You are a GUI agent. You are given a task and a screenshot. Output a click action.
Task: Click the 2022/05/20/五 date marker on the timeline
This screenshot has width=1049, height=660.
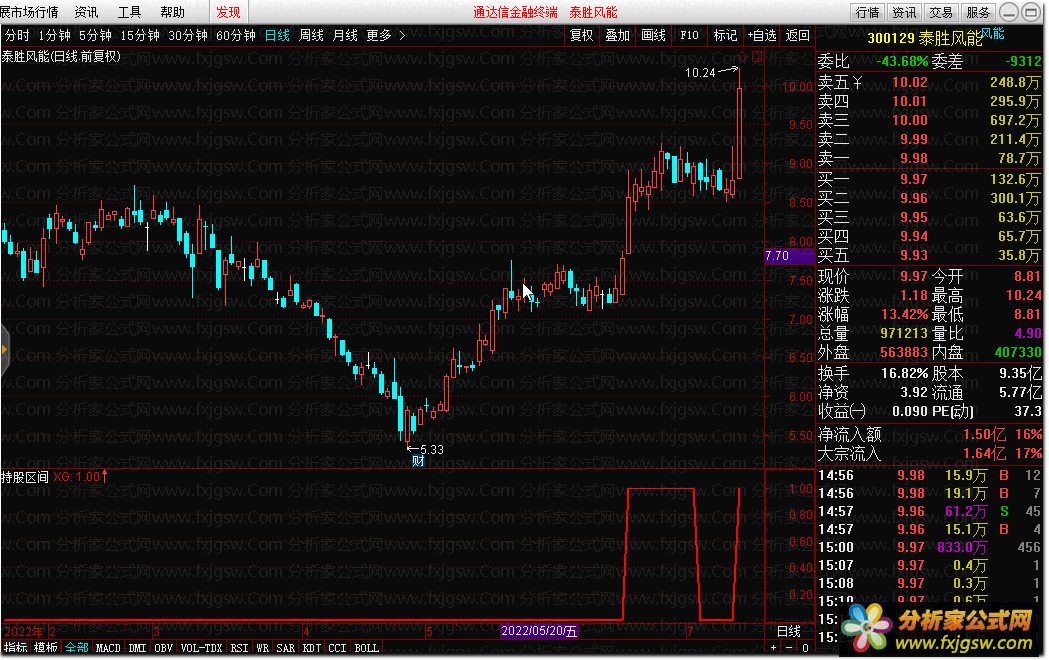coord(539,631)
